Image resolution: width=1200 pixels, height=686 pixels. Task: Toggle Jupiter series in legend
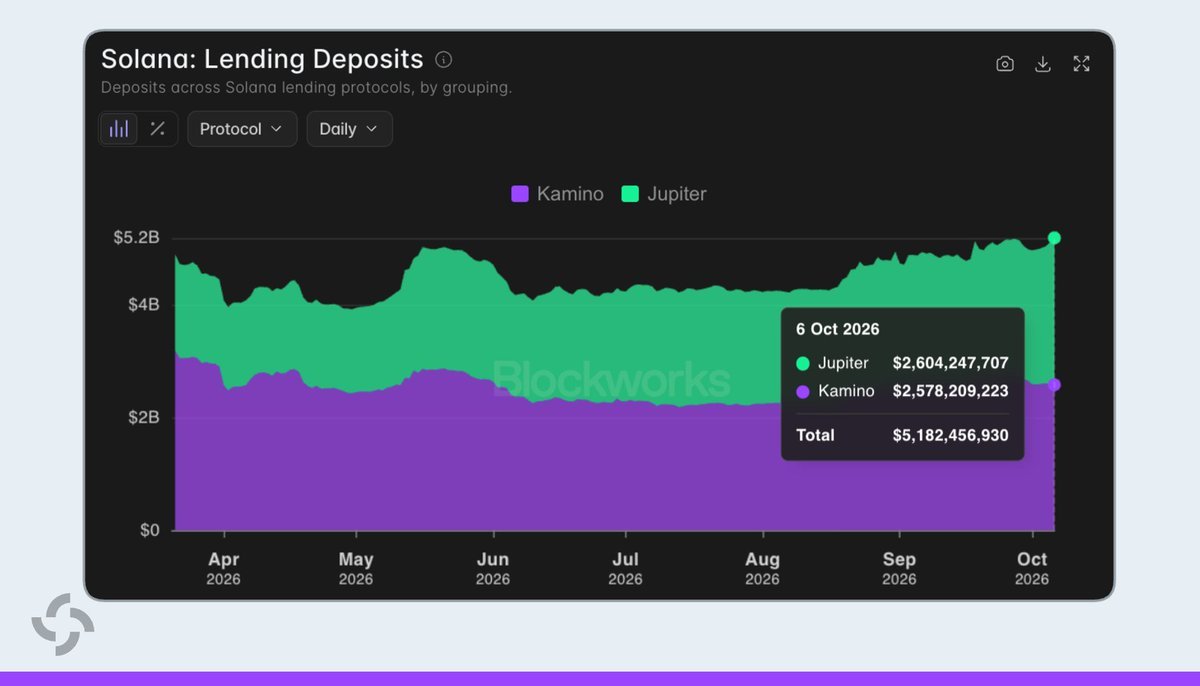(664, 194)
